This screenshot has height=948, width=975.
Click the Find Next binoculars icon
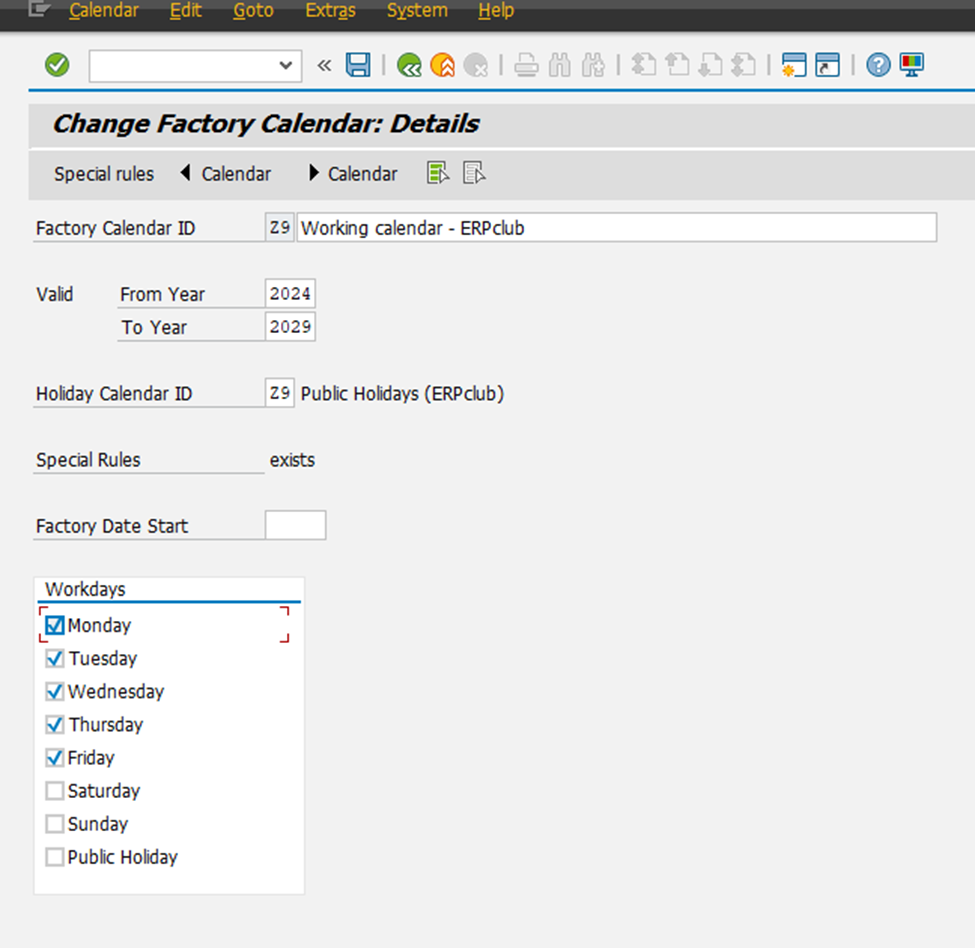click(593, 65)
